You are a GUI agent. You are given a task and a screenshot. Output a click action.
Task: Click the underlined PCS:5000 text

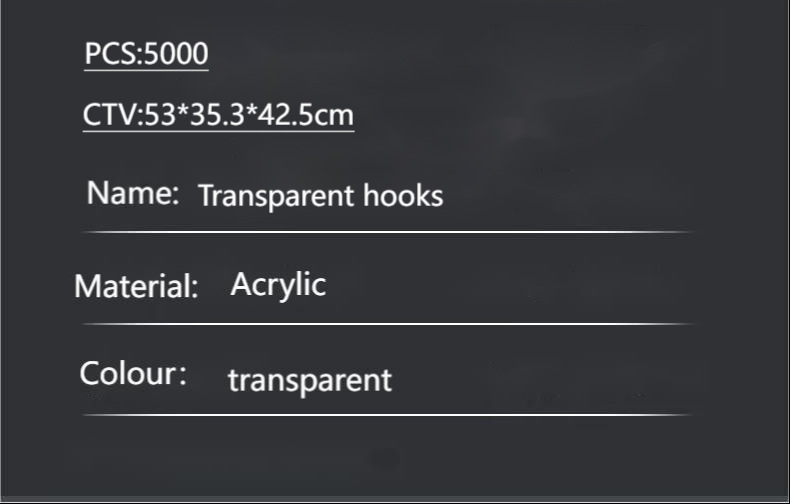pos(146,54)
